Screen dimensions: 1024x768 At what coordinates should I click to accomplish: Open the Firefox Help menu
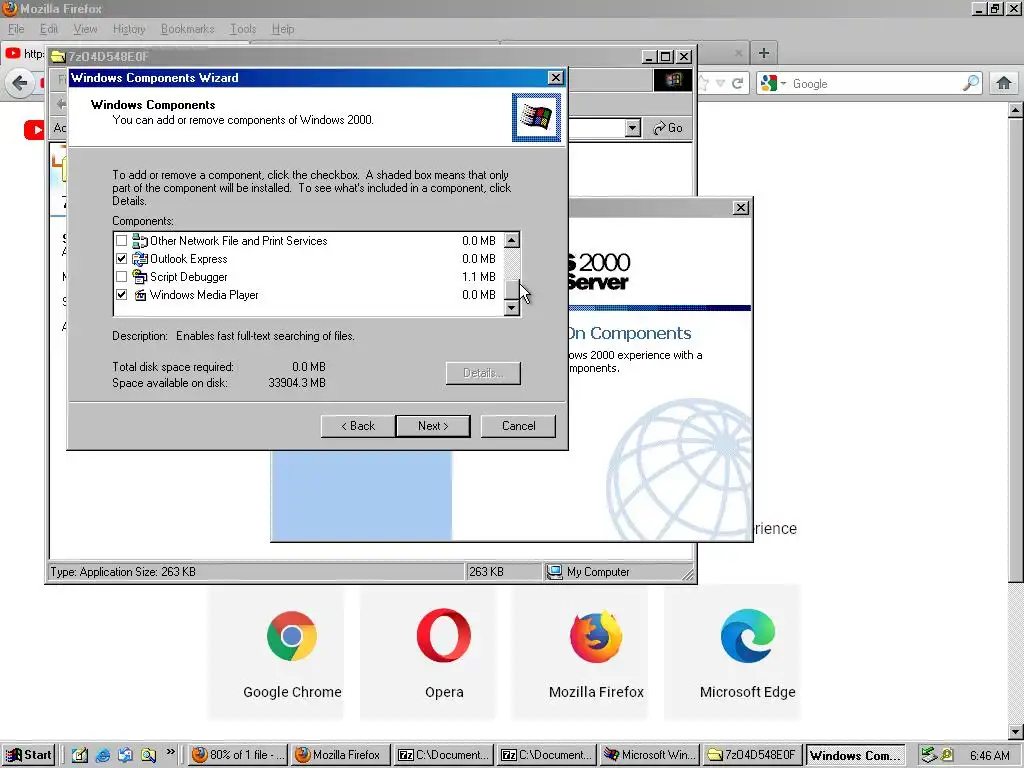click(x=283, y=29)
